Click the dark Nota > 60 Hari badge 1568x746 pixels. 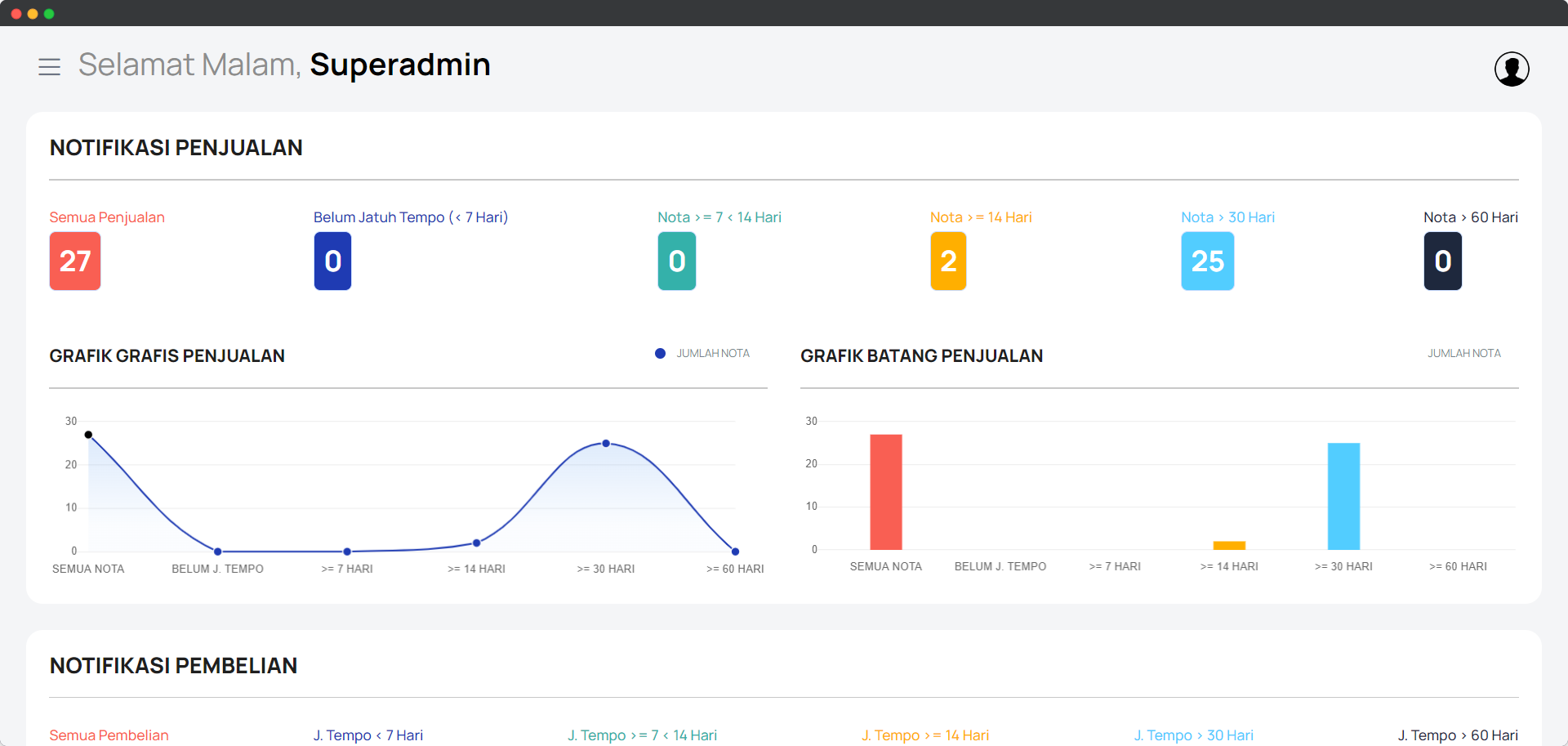point(1442,261)
